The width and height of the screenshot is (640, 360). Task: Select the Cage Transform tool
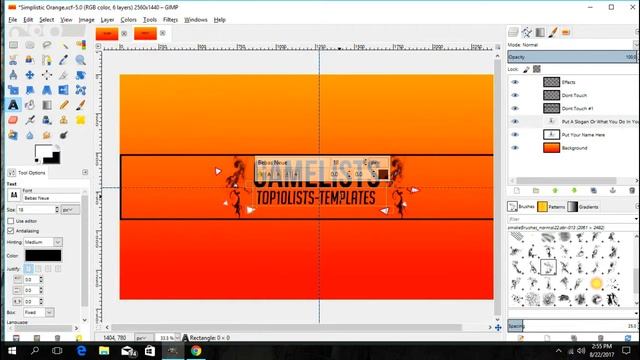click(80, 90)
